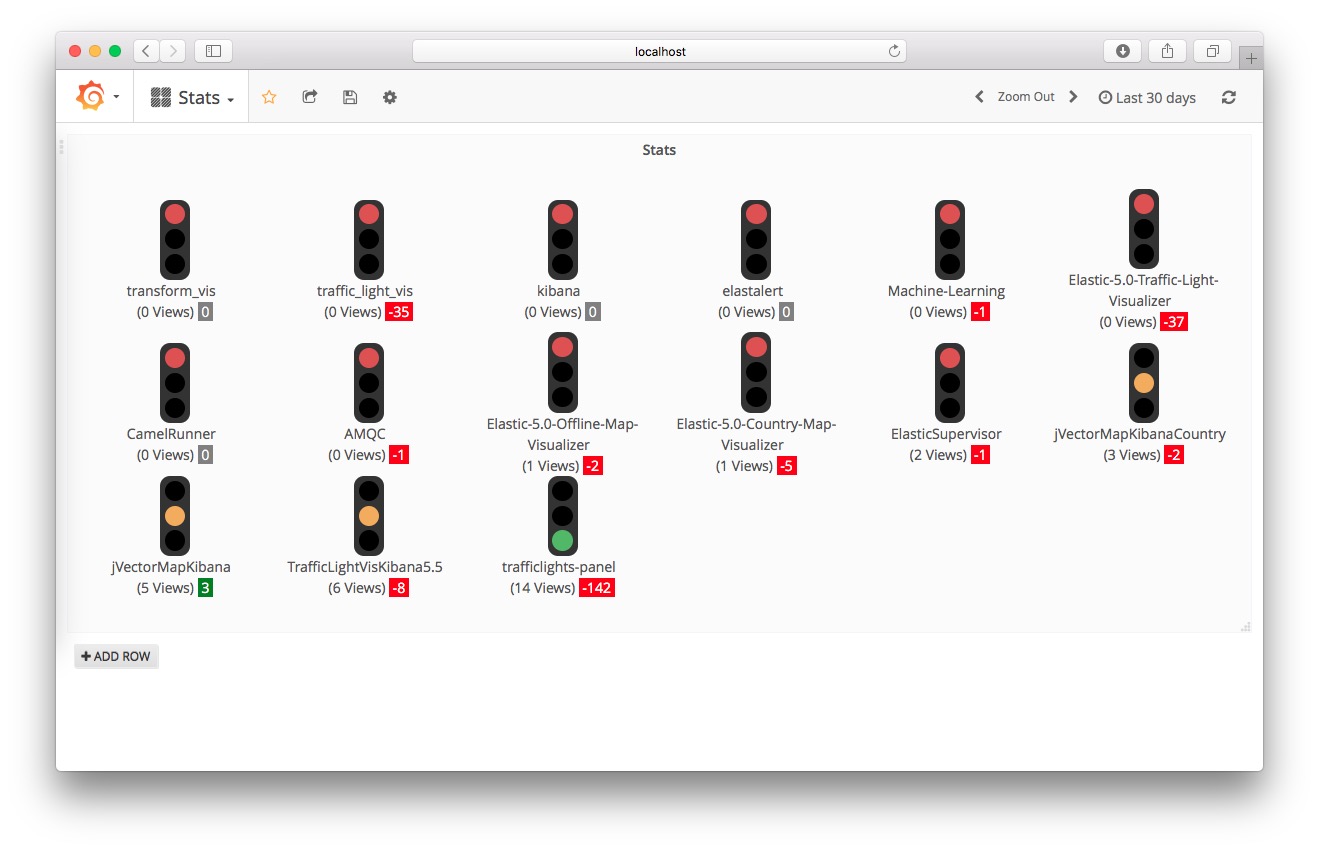Click the AMQC traffic light

point(369,382)
